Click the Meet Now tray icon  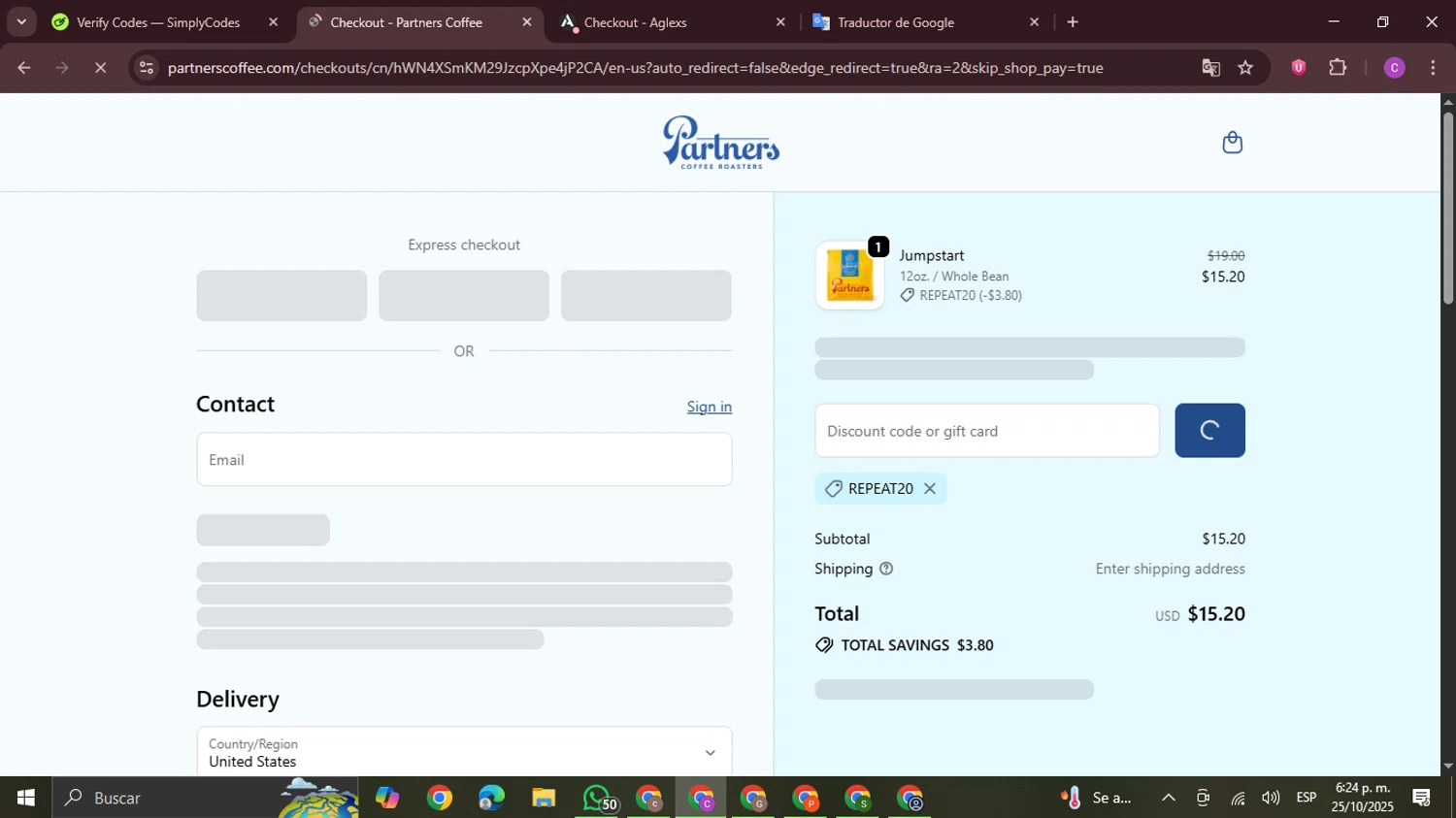coord(1203,798)
